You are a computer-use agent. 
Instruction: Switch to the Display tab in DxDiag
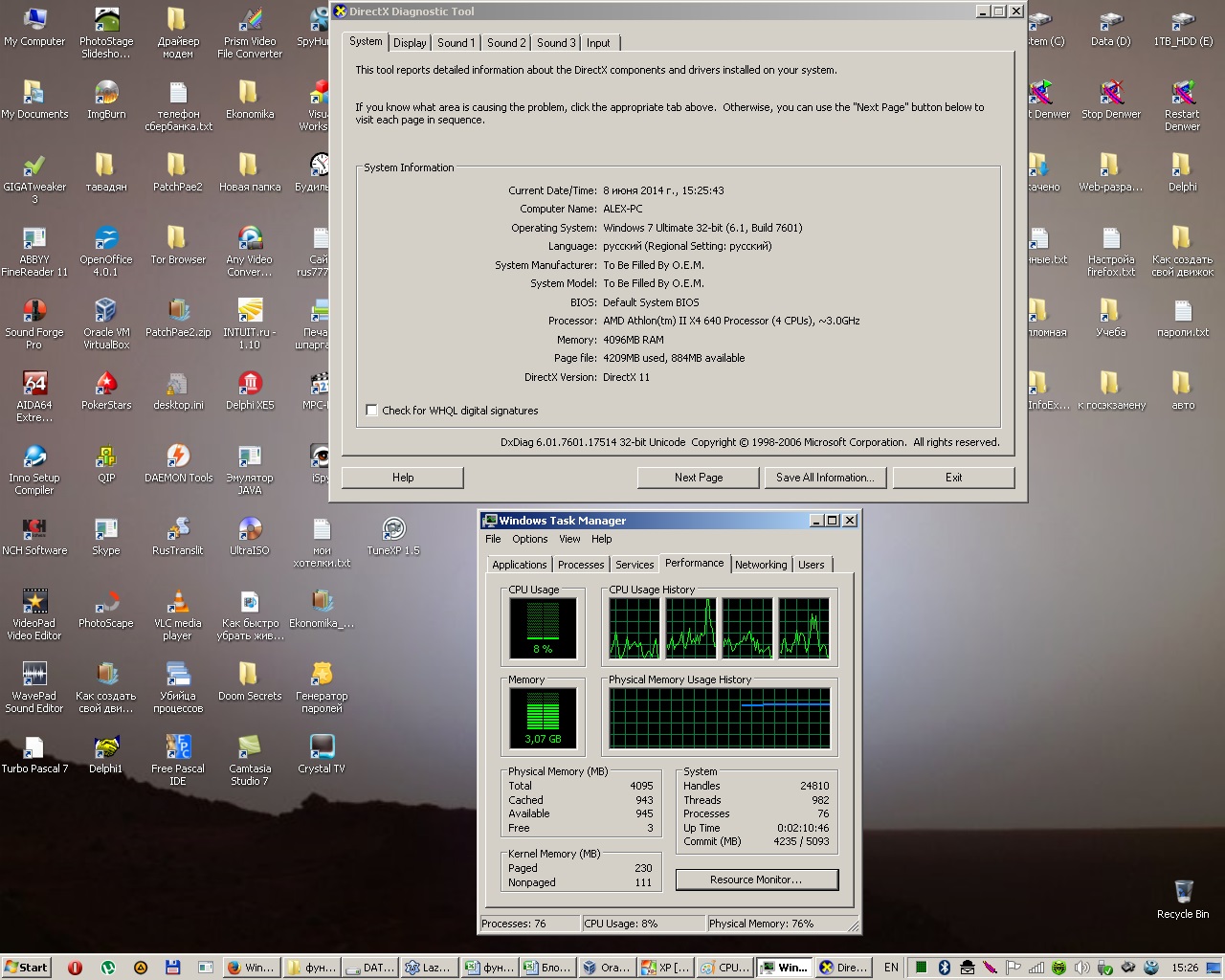click(x=410, y=43)
